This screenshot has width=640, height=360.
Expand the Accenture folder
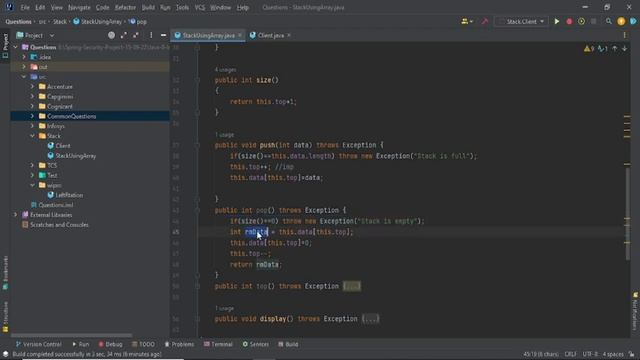(x=32, y=87)
